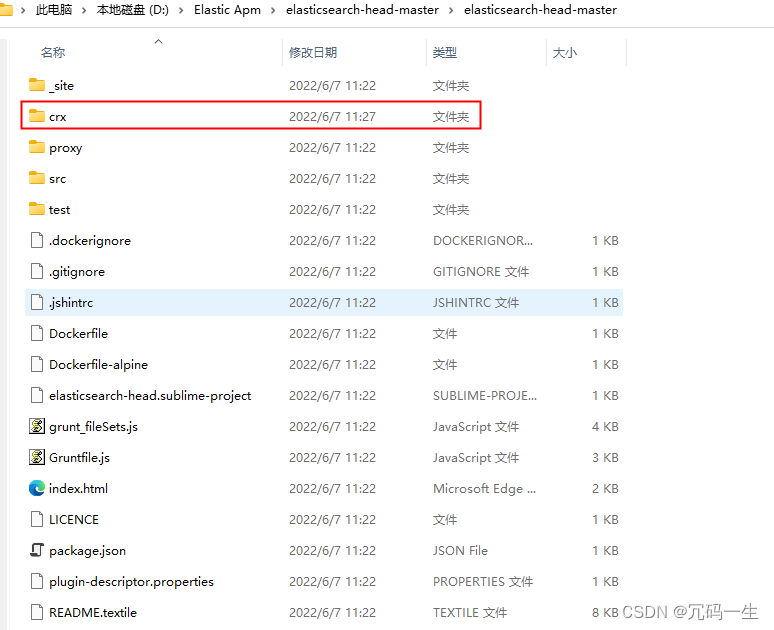Select the grunt_fileSets.js file name

(93, 427)
